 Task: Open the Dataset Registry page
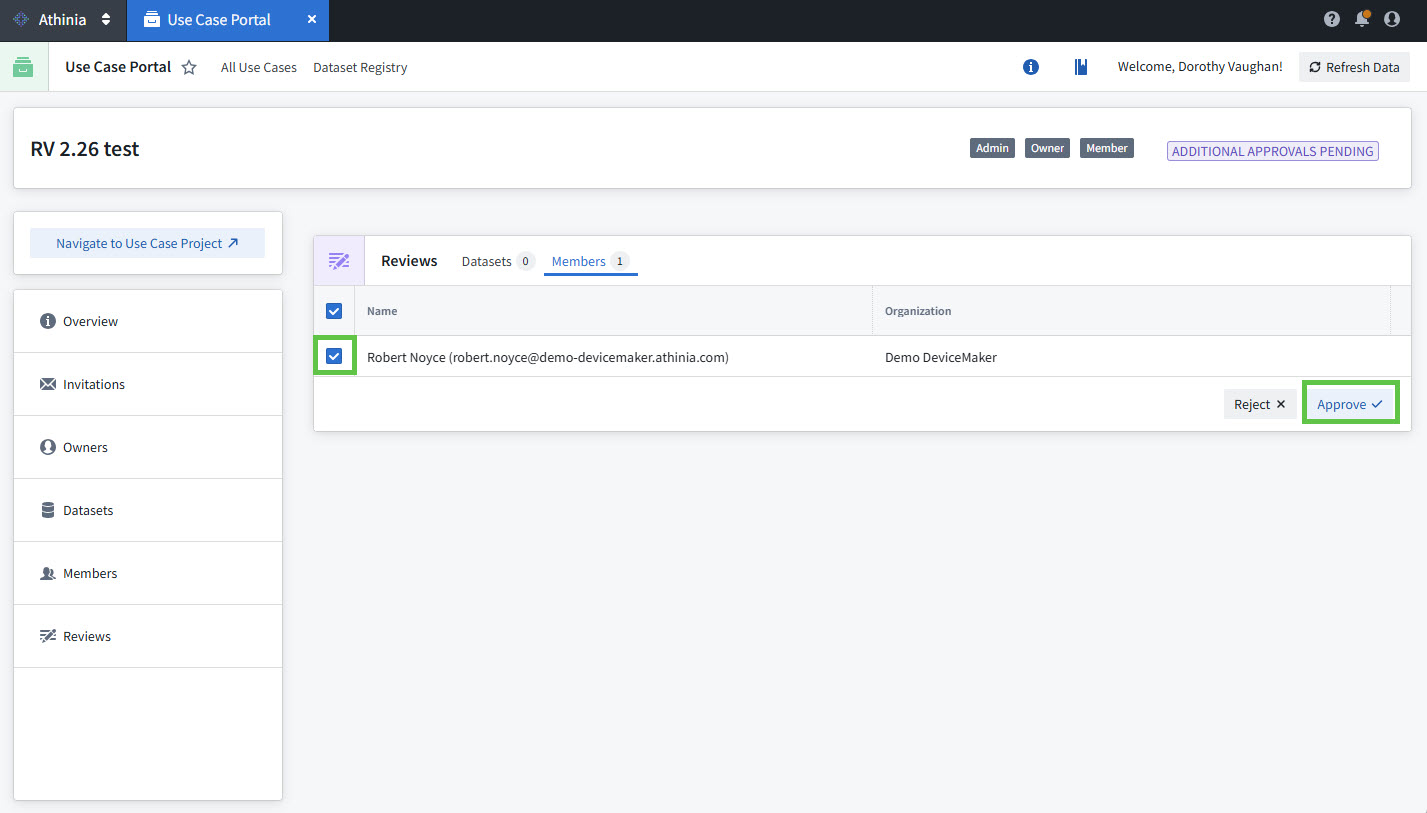360,68
